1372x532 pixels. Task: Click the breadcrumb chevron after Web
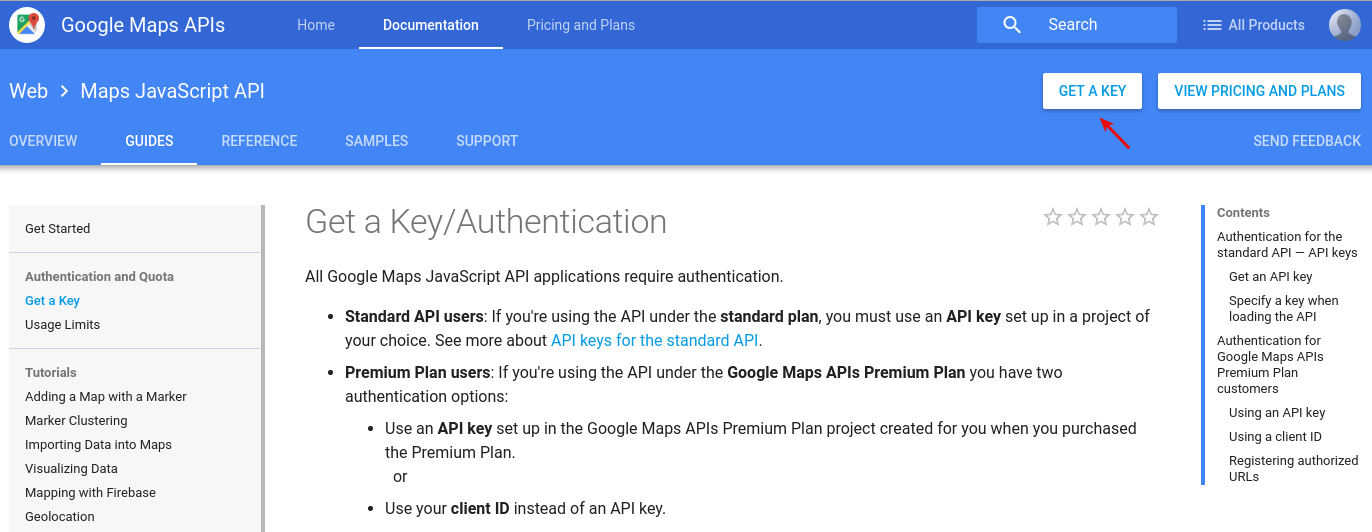pos(64,91)
